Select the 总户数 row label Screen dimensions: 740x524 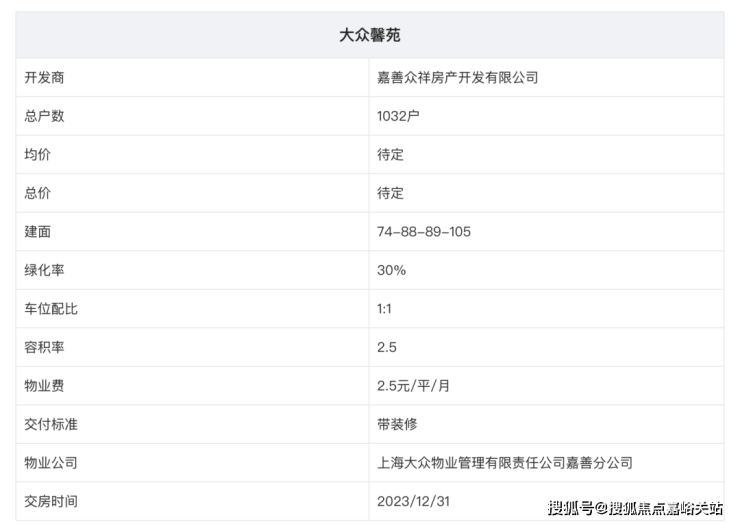44,116
